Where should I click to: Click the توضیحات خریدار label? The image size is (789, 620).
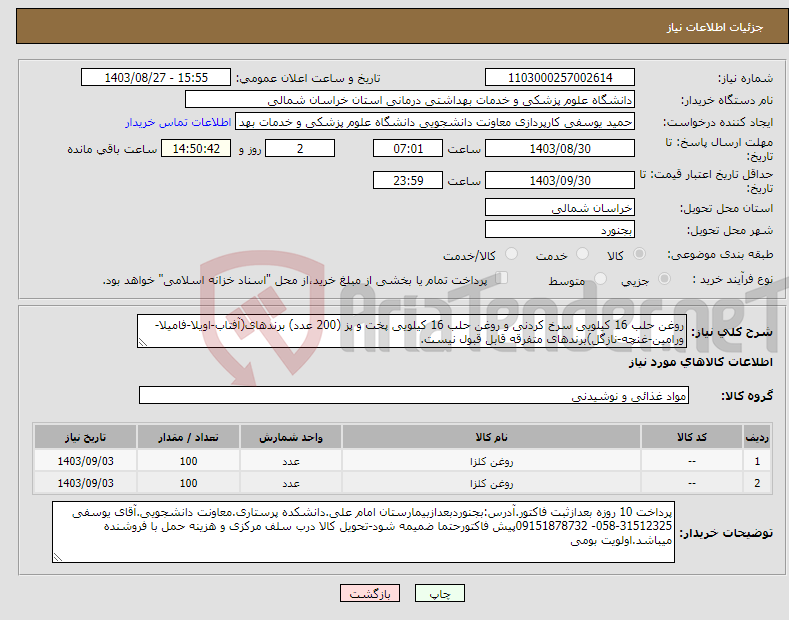click(x=726, y=533)
